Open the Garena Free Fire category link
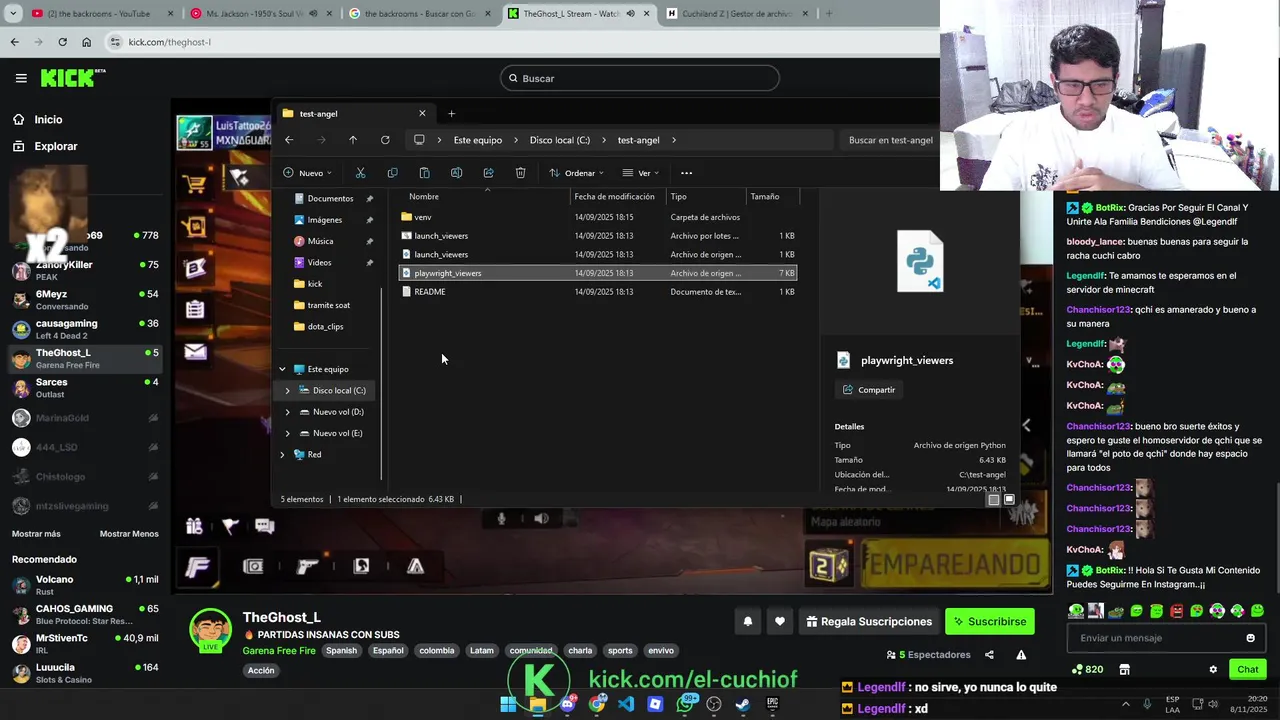This screenshot has height=720, width=1280. coord(279,651)
